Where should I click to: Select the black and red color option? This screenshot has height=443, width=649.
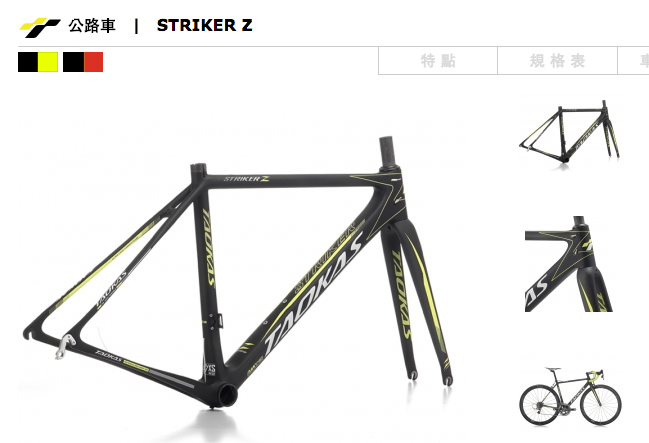tap(83, 62)
